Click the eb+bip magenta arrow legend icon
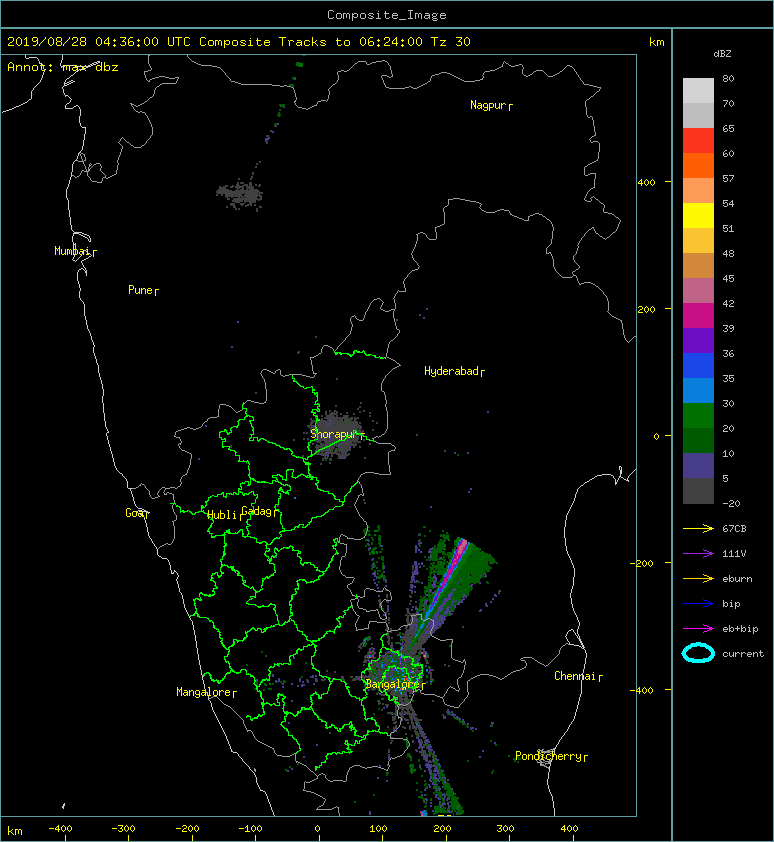Viewport: 774px width, 842px height. point(698,629)
